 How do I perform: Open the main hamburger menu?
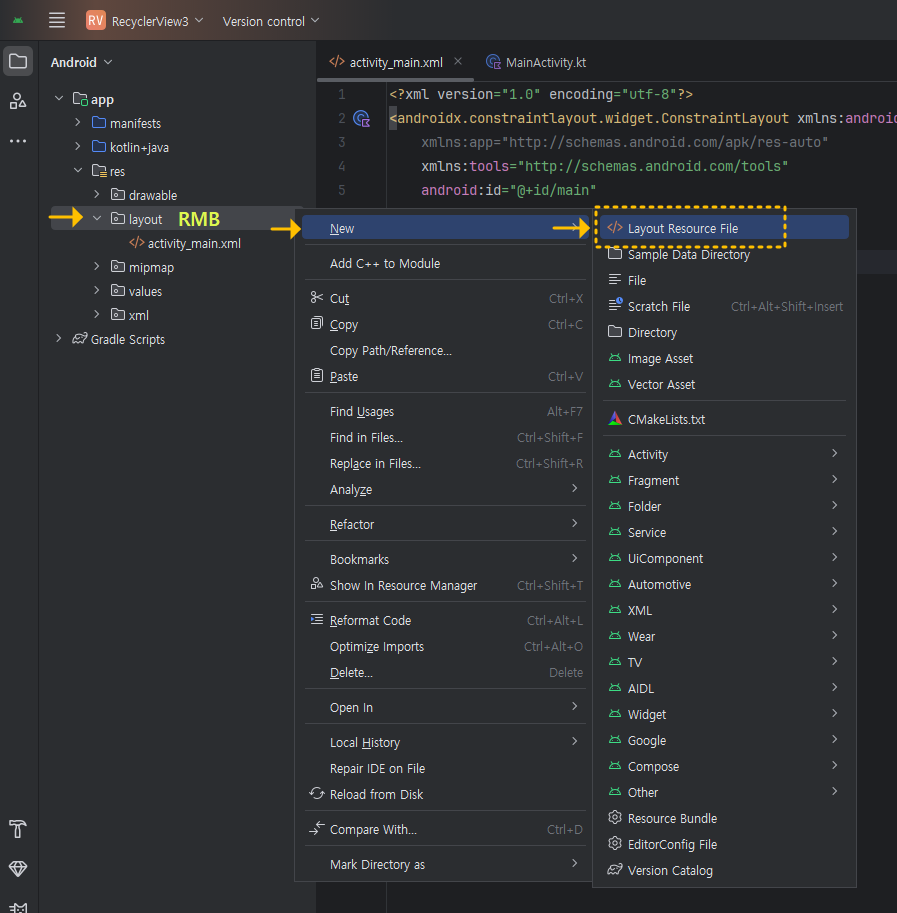tap(56, 20)
